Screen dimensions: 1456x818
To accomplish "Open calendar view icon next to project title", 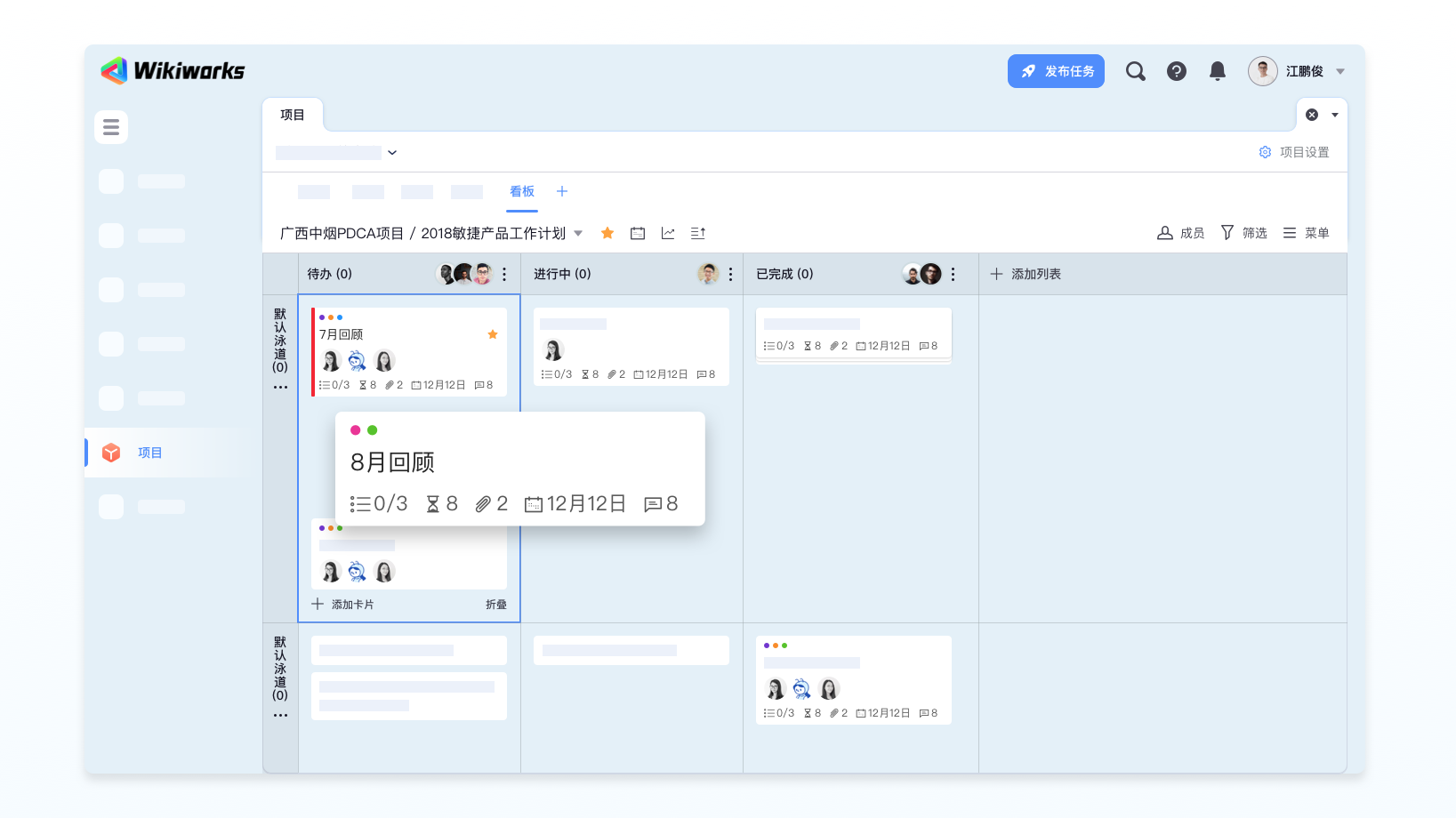I will coord(638,233).
